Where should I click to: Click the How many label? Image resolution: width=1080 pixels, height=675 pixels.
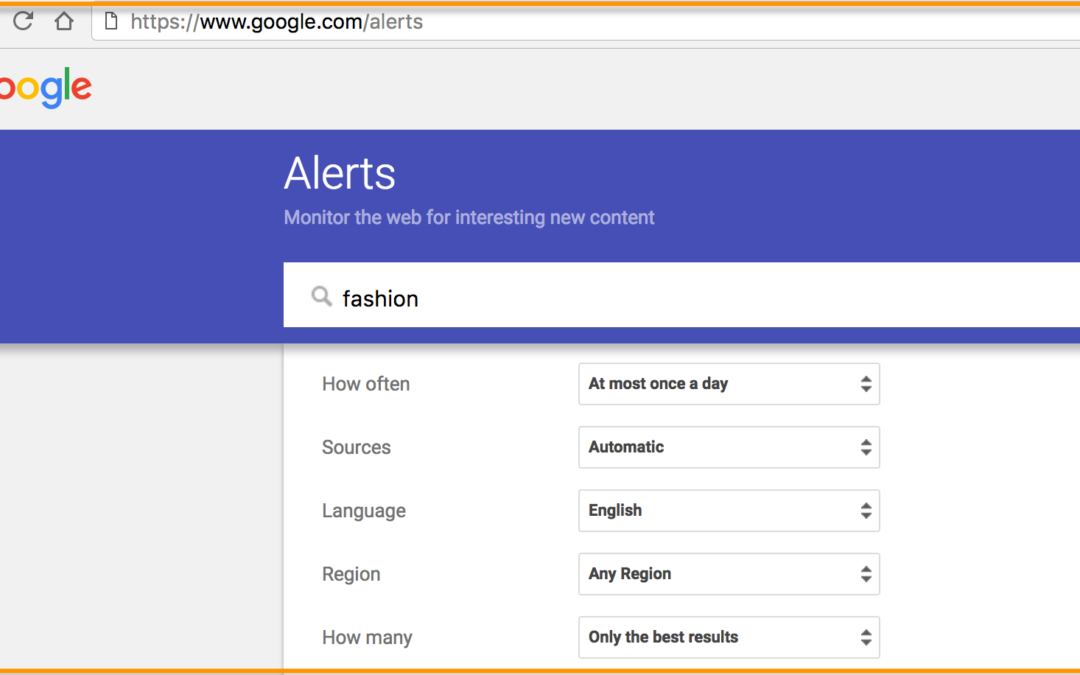click(367, 638)
